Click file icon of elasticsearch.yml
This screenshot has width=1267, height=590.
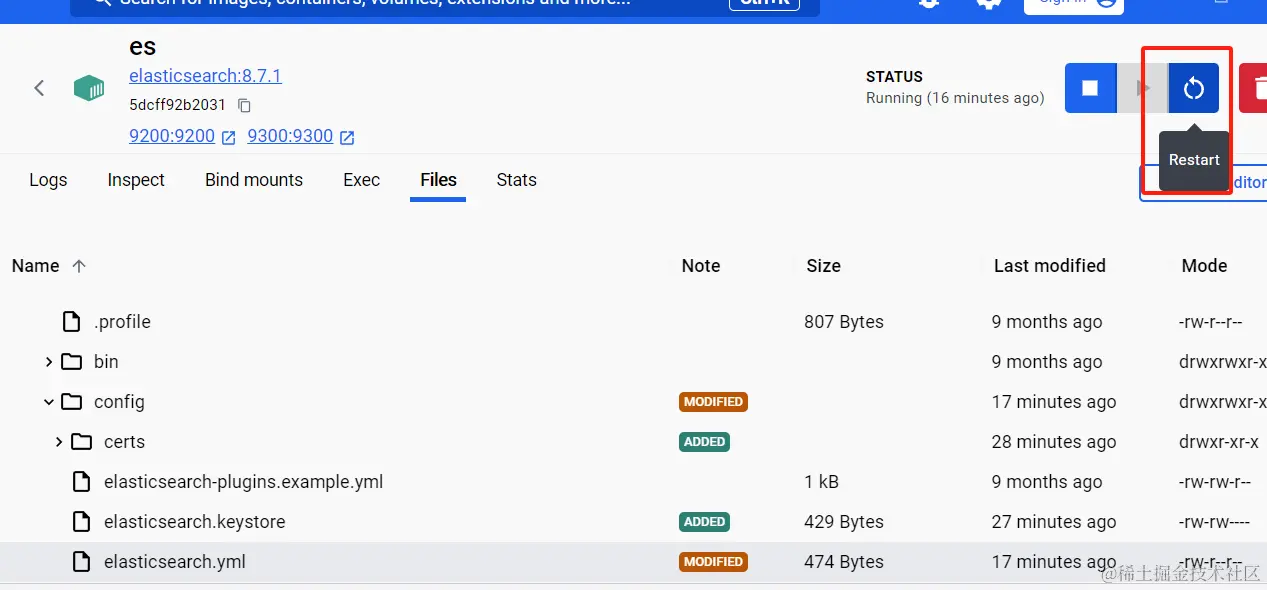(x=81, y=562)
